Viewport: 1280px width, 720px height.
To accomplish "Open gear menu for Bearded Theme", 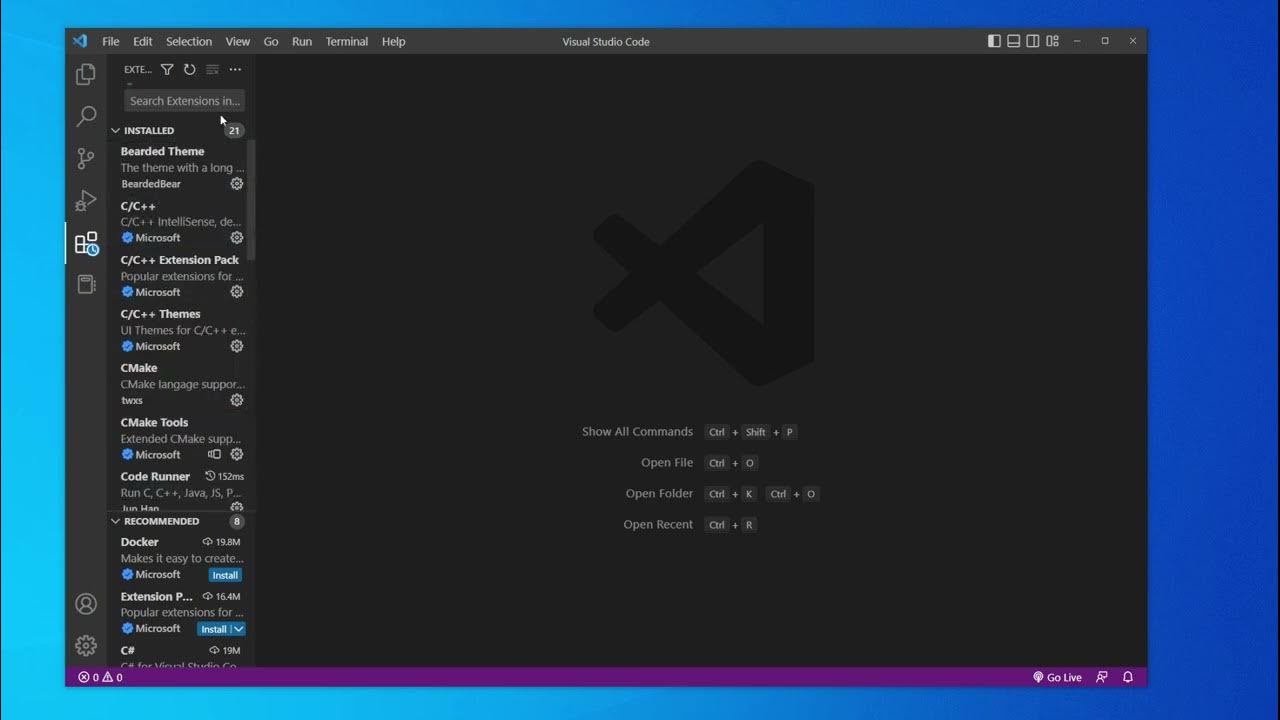I will pos(237,184).
